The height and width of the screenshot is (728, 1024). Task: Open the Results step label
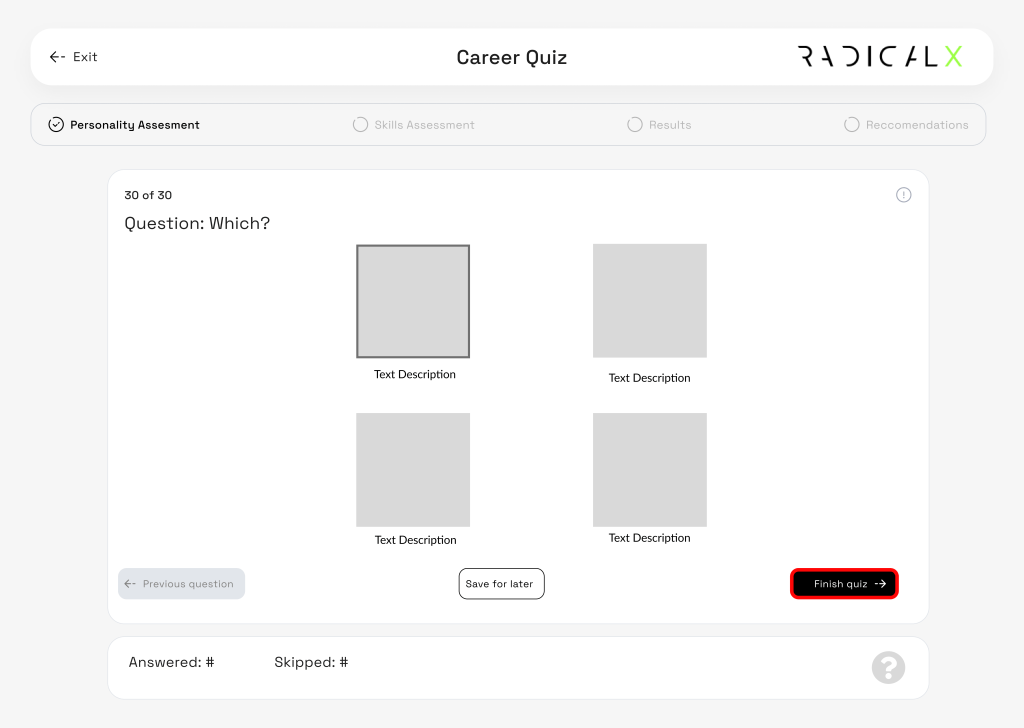tap(670, 125)
